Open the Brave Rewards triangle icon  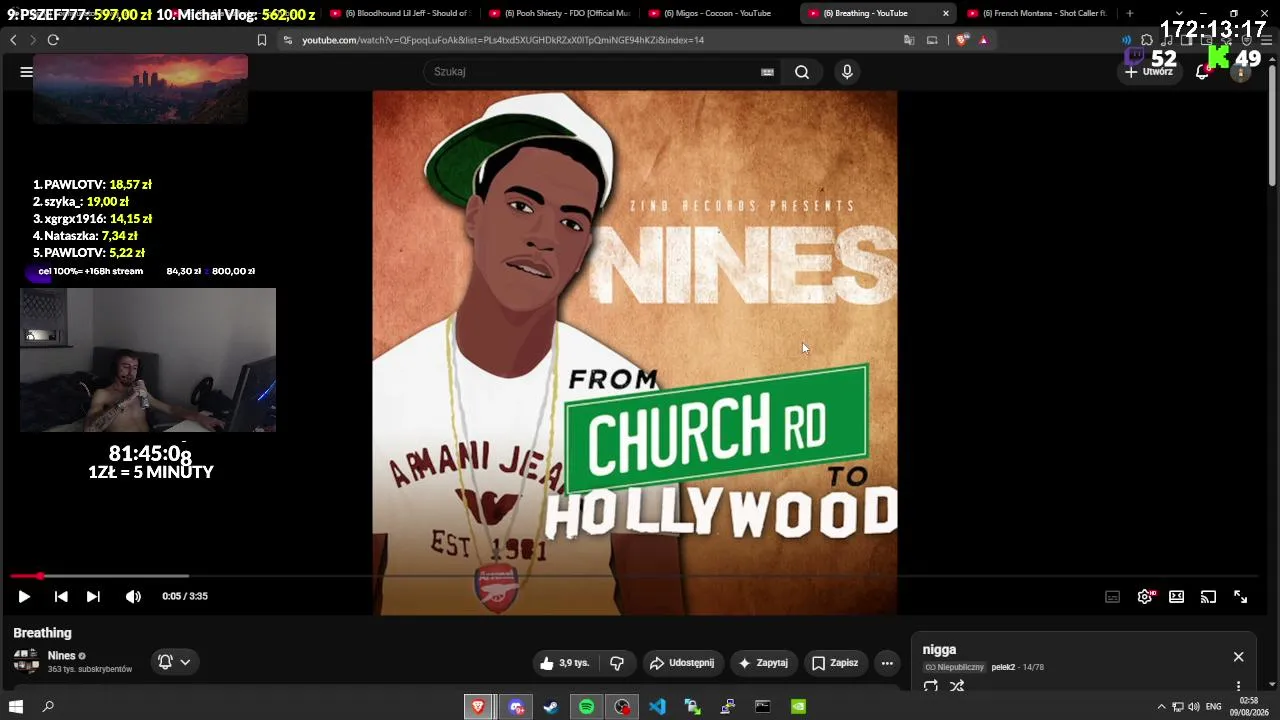click(x=984, y=40)
